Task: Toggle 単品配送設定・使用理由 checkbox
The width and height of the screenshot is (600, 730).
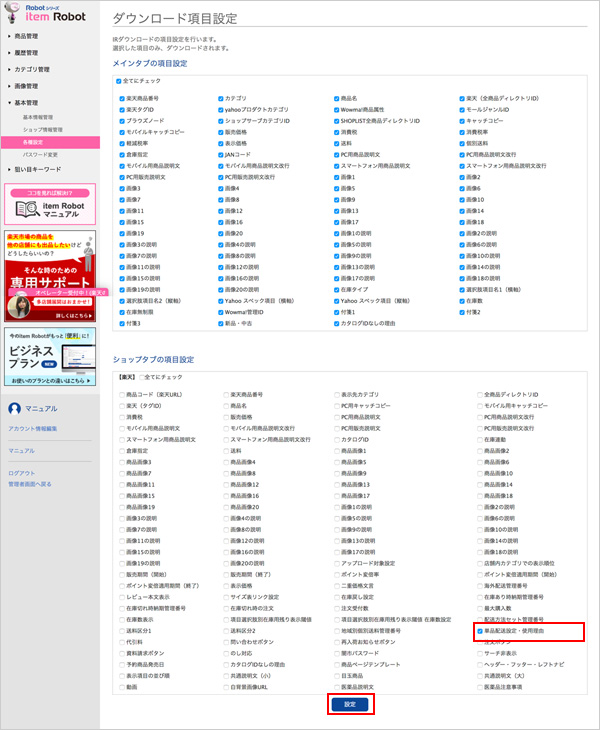Action: pos(480,632)
